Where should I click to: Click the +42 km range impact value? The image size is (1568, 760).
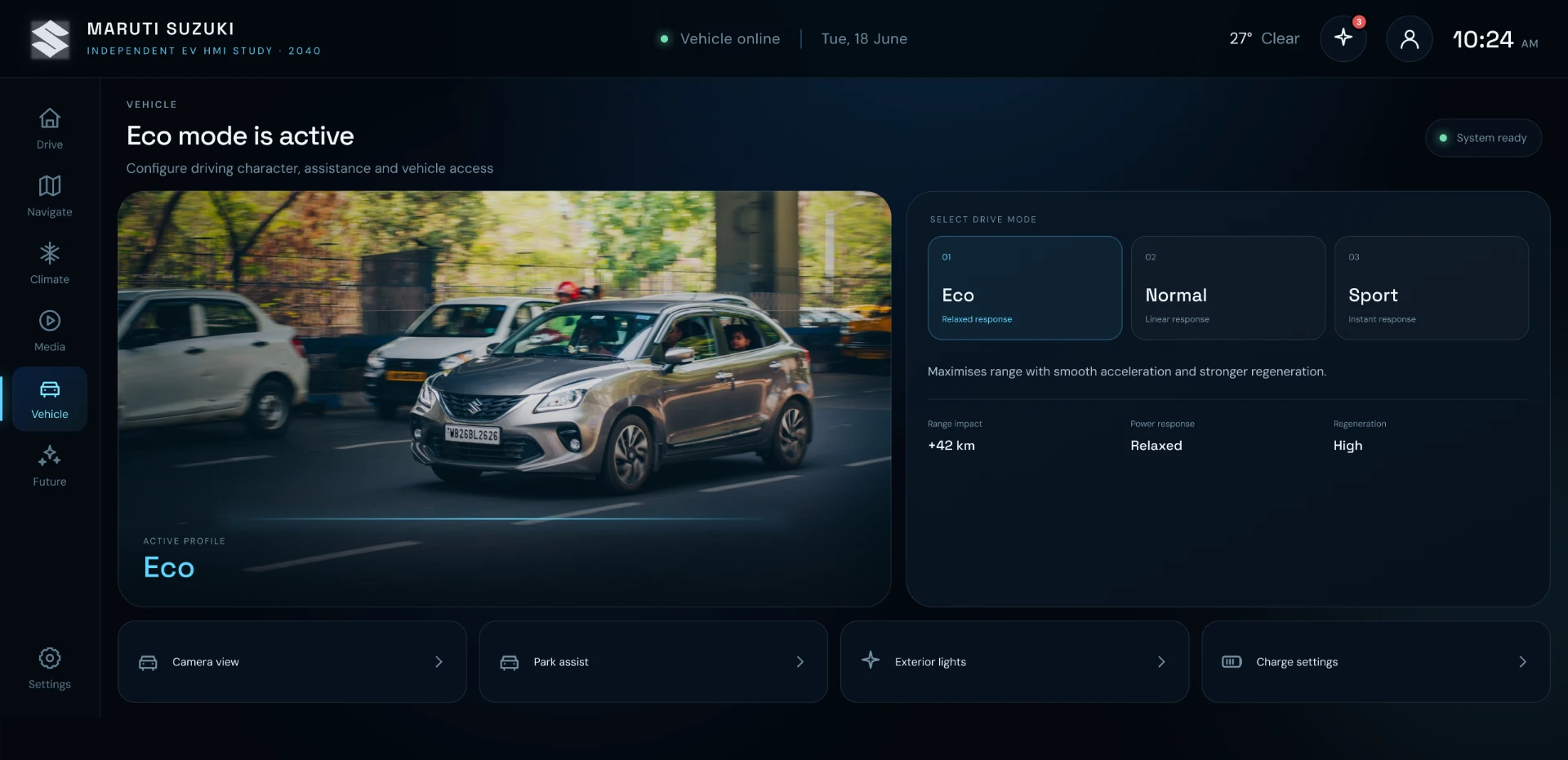[x=951, y=446]
